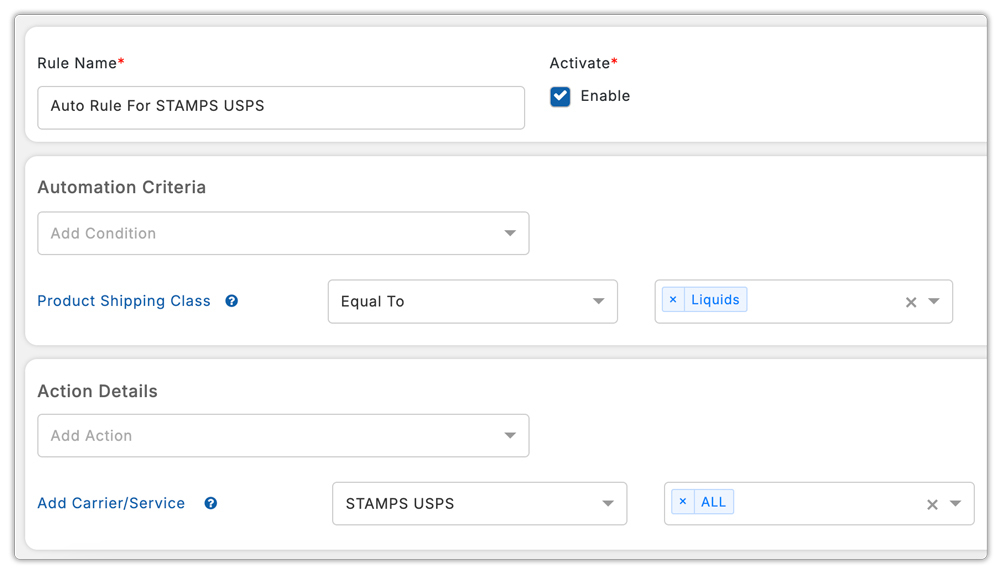Remove the ALL service tag
Screen dimensions: 1000x571
click(x=682, y=501)
